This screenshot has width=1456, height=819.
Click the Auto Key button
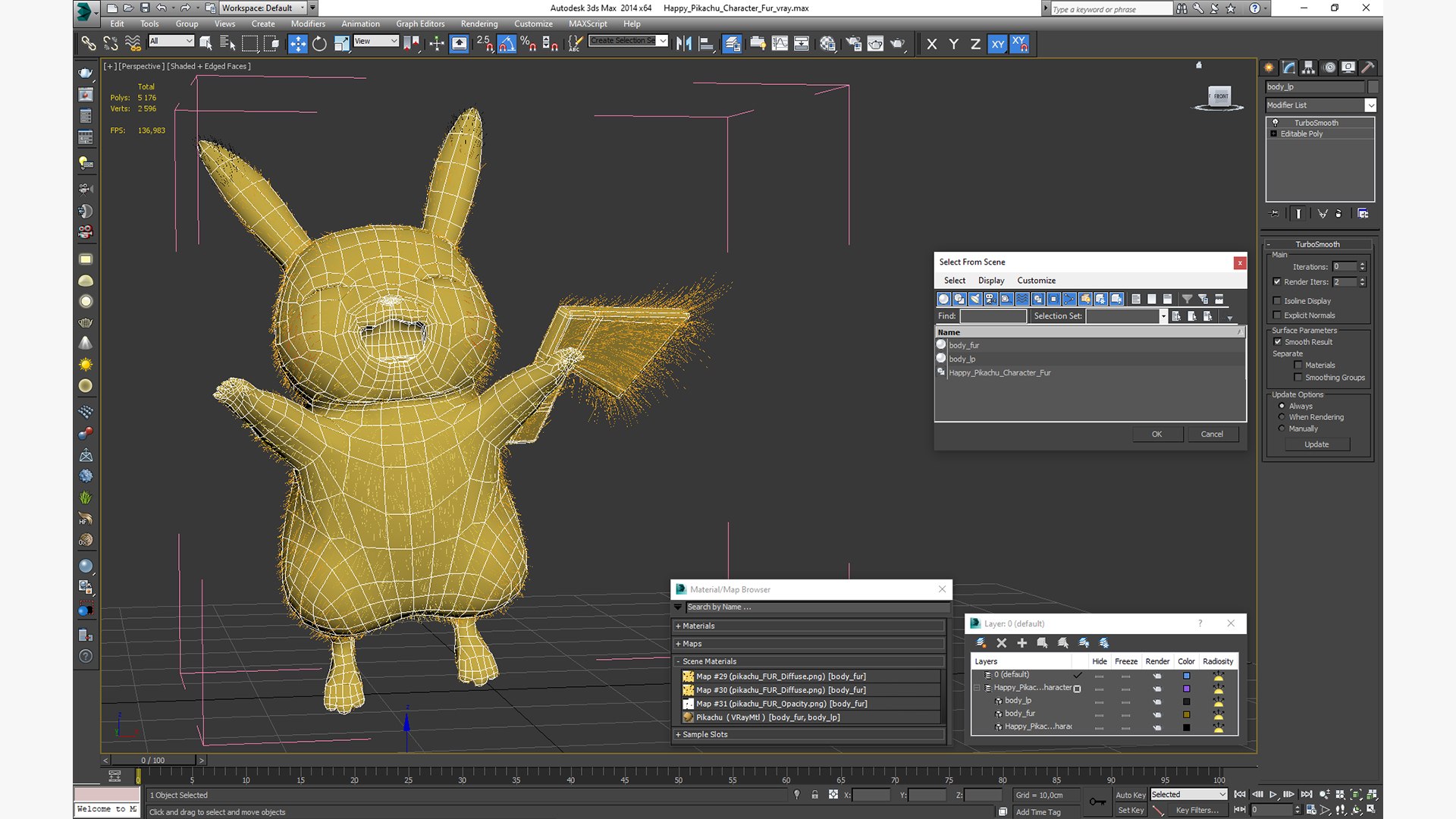pyautogui.click(x=1130, y=795)
